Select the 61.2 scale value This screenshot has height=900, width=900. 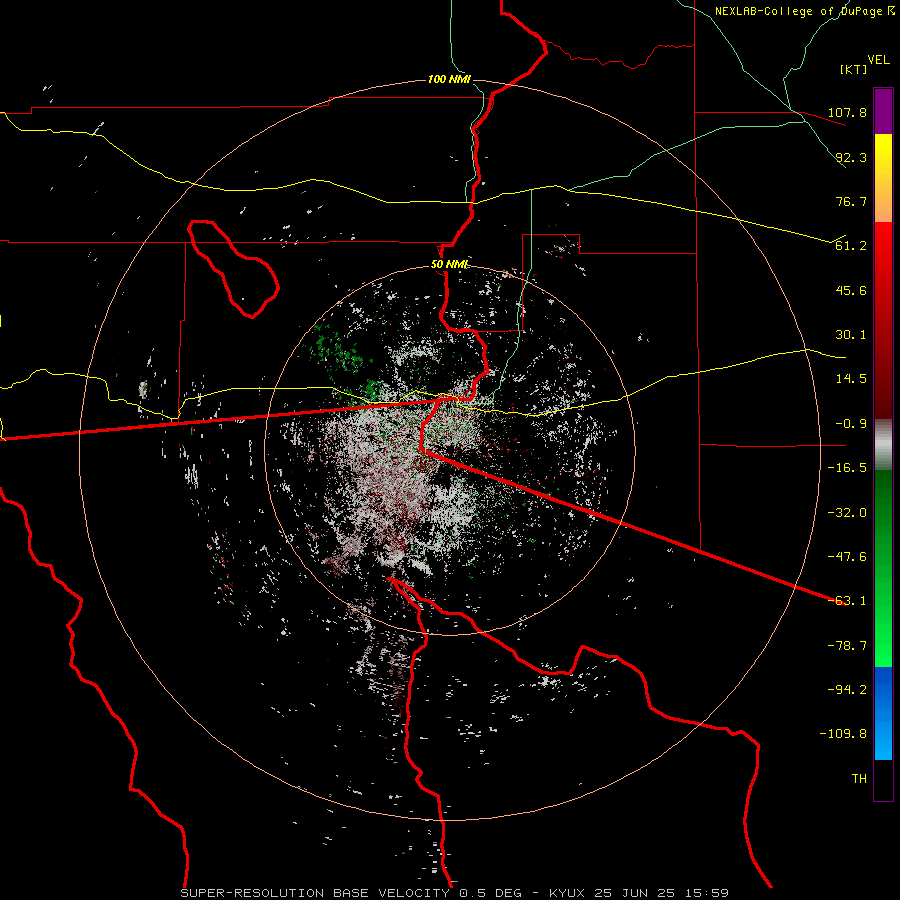point(851,246)
